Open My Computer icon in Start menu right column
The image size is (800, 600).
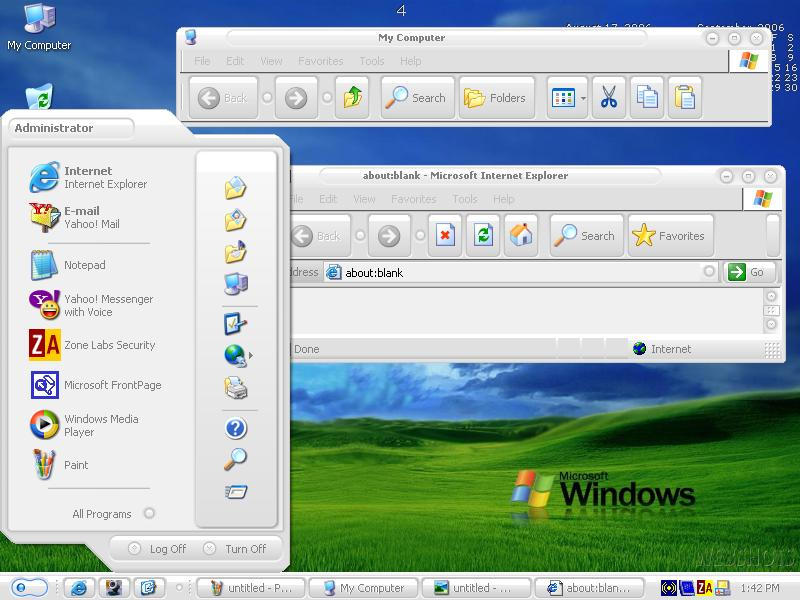pyautogui.click(x=235, y=284)
